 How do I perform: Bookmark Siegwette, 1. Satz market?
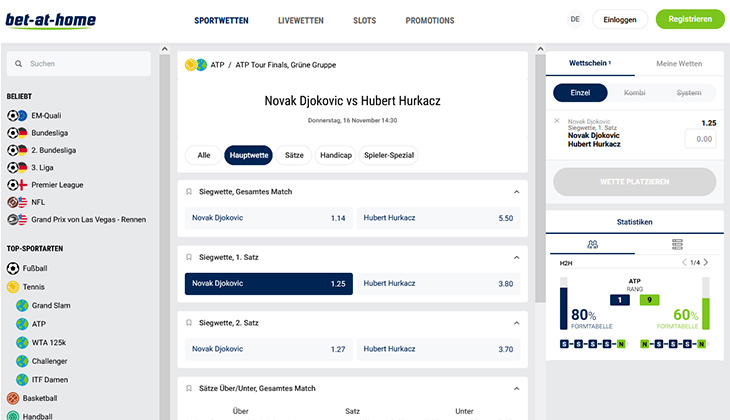click(189, 257)
